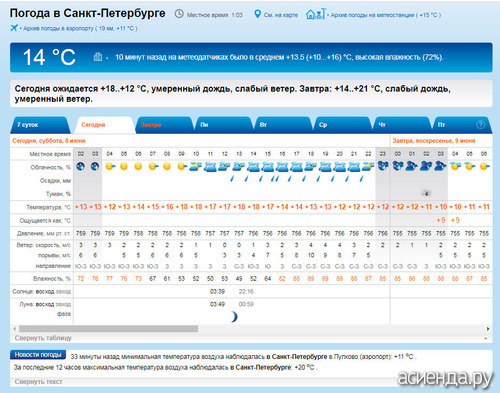
Task: Switch to the Завтра tab
Action: pyautogui.click(x=164, y=125)
